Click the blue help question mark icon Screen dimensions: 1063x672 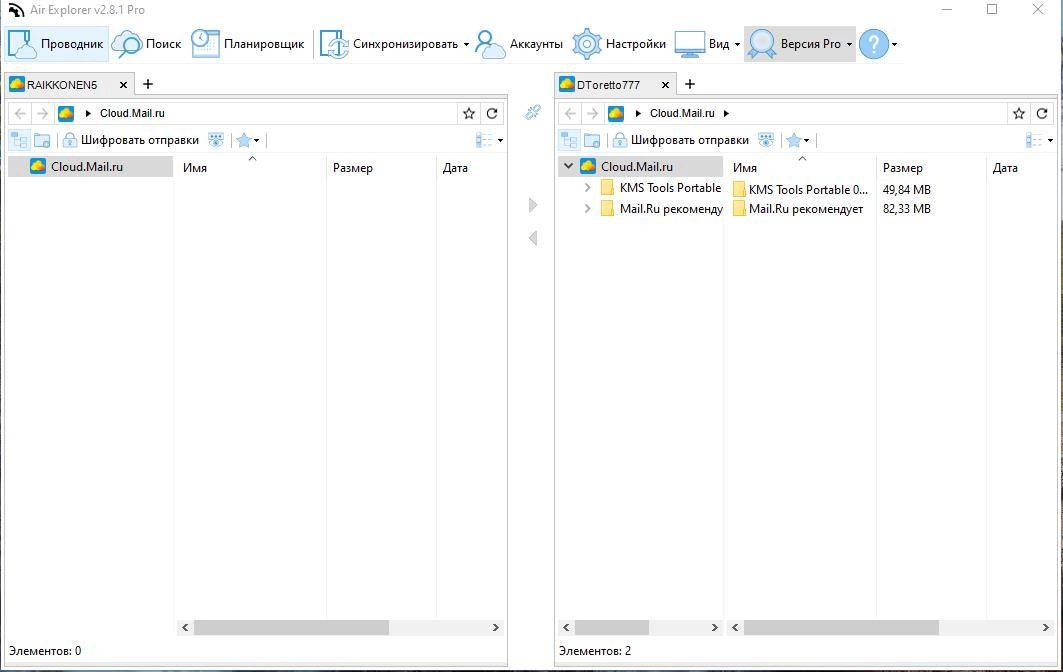tap(873, 44)
